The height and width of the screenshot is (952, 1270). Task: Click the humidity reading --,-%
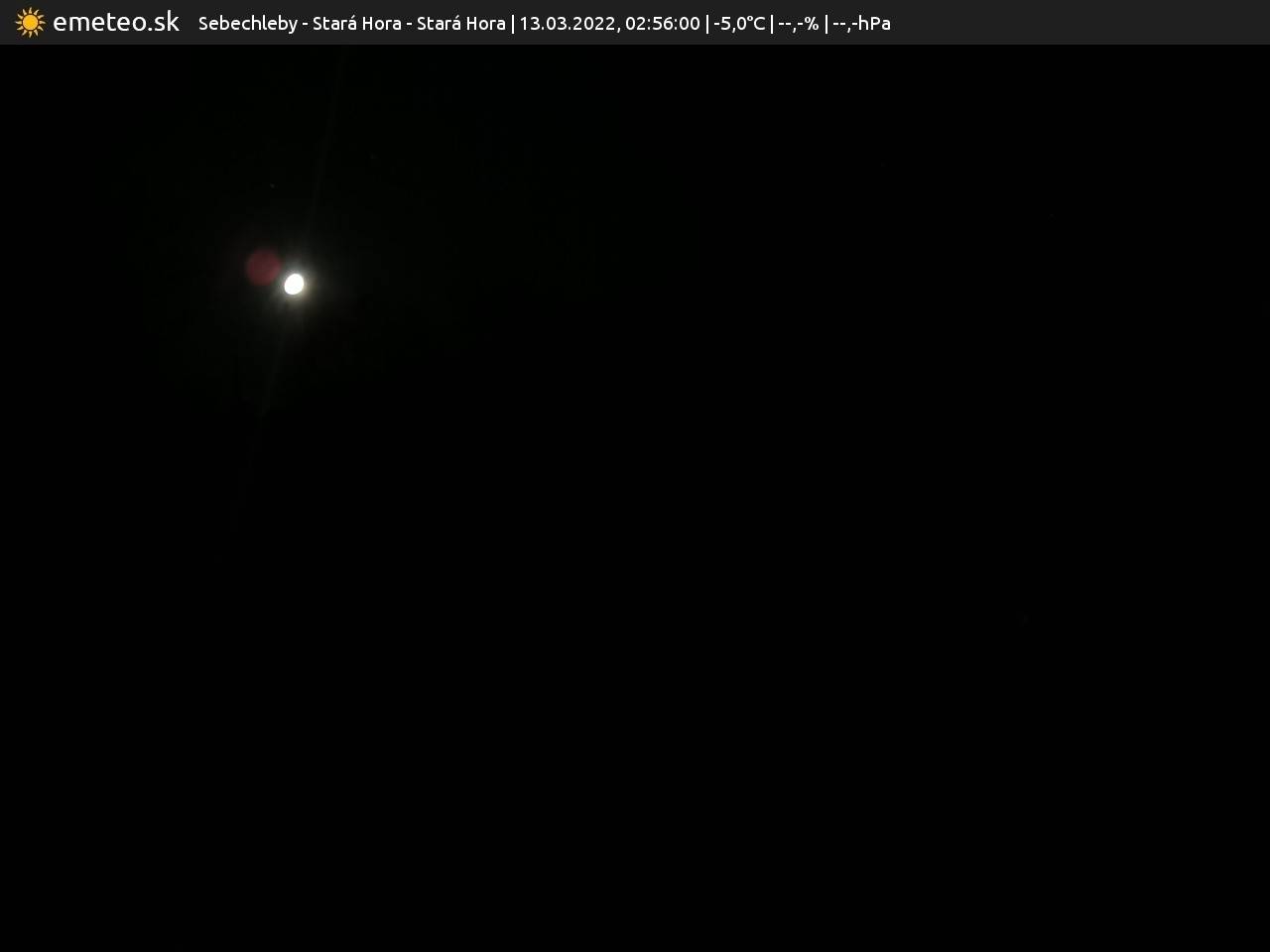pyautogui.click(x=798, y=23)
